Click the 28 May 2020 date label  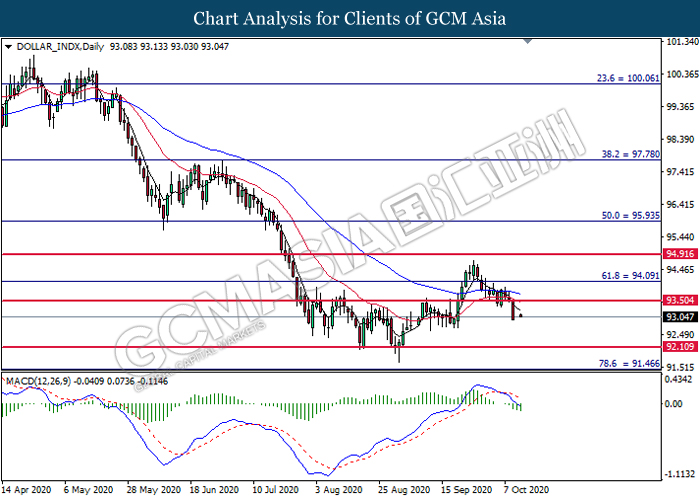[154, 490]
